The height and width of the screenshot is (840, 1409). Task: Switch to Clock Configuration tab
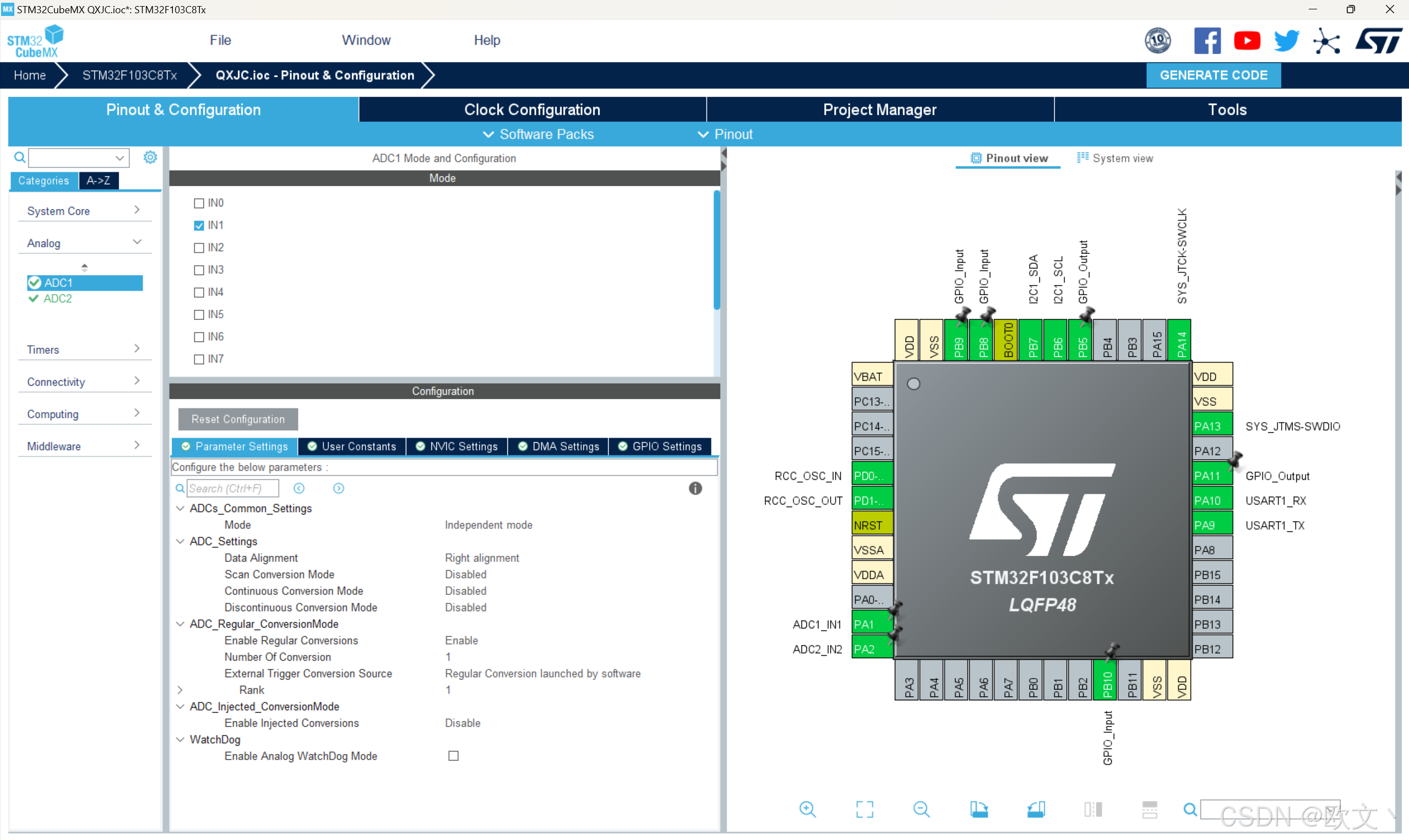[531, 110]
